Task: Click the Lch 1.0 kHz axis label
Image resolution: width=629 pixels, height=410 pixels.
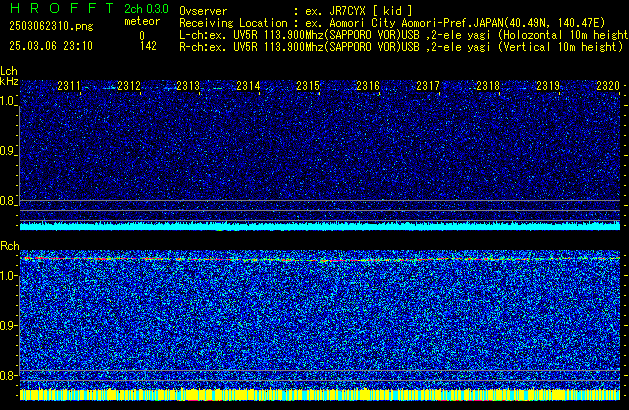Action: tap(8, 101)
